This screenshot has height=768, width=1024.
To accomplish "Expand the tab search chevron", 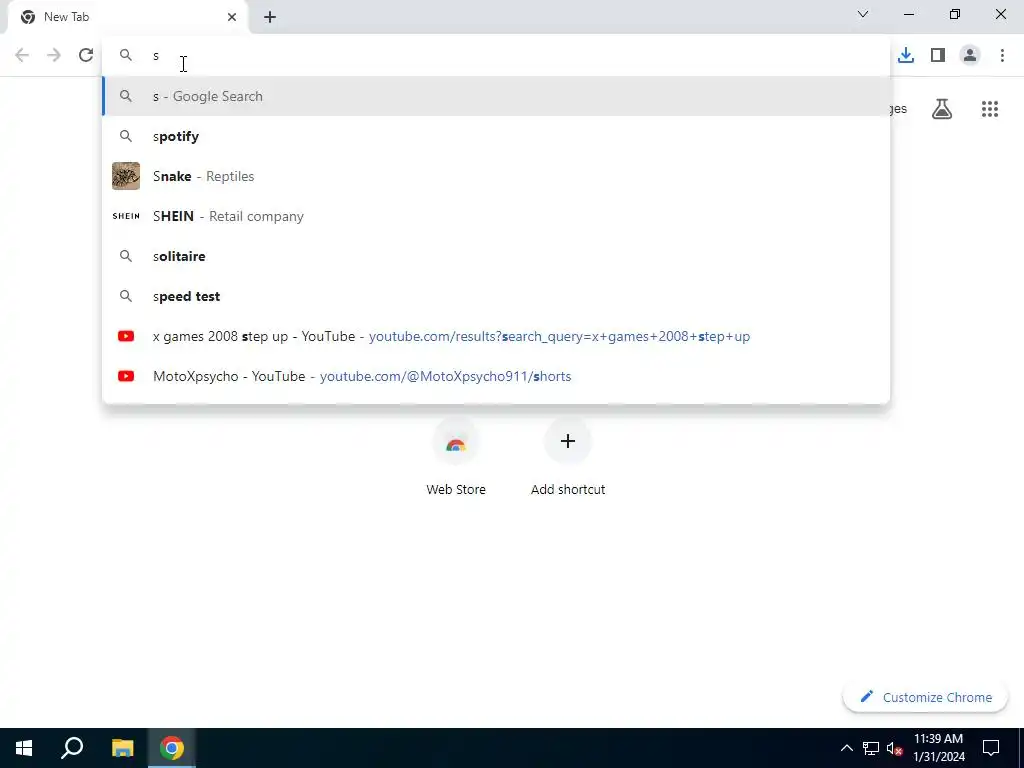I will pyautogui.click(x=863, y=14).
